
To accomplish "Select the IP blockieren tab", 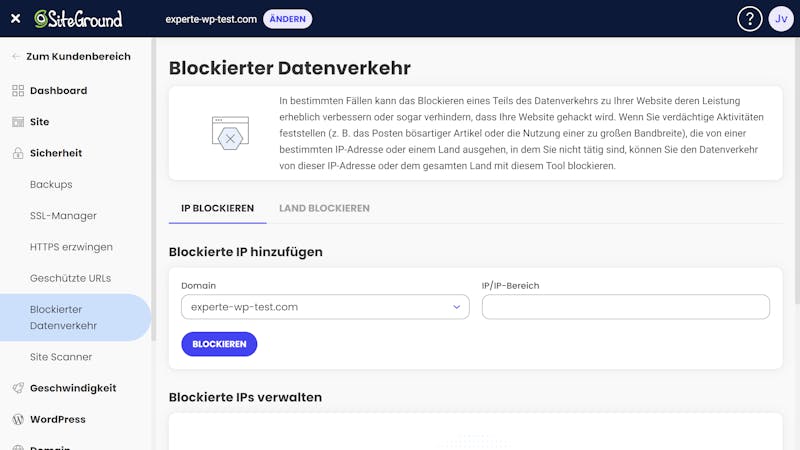I will pos(217,208).
